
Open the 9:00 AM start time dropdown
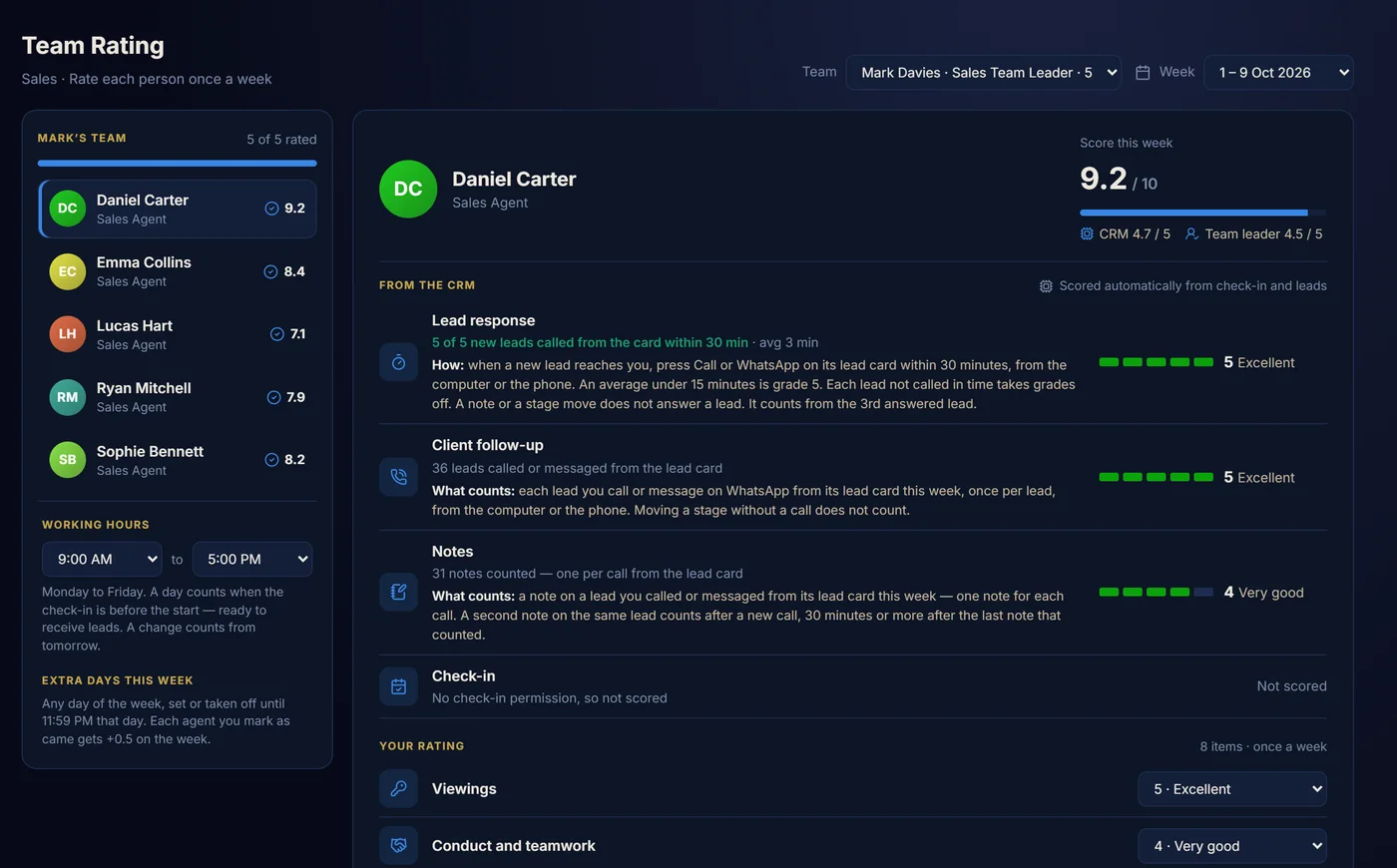click(x=102, y=559)
